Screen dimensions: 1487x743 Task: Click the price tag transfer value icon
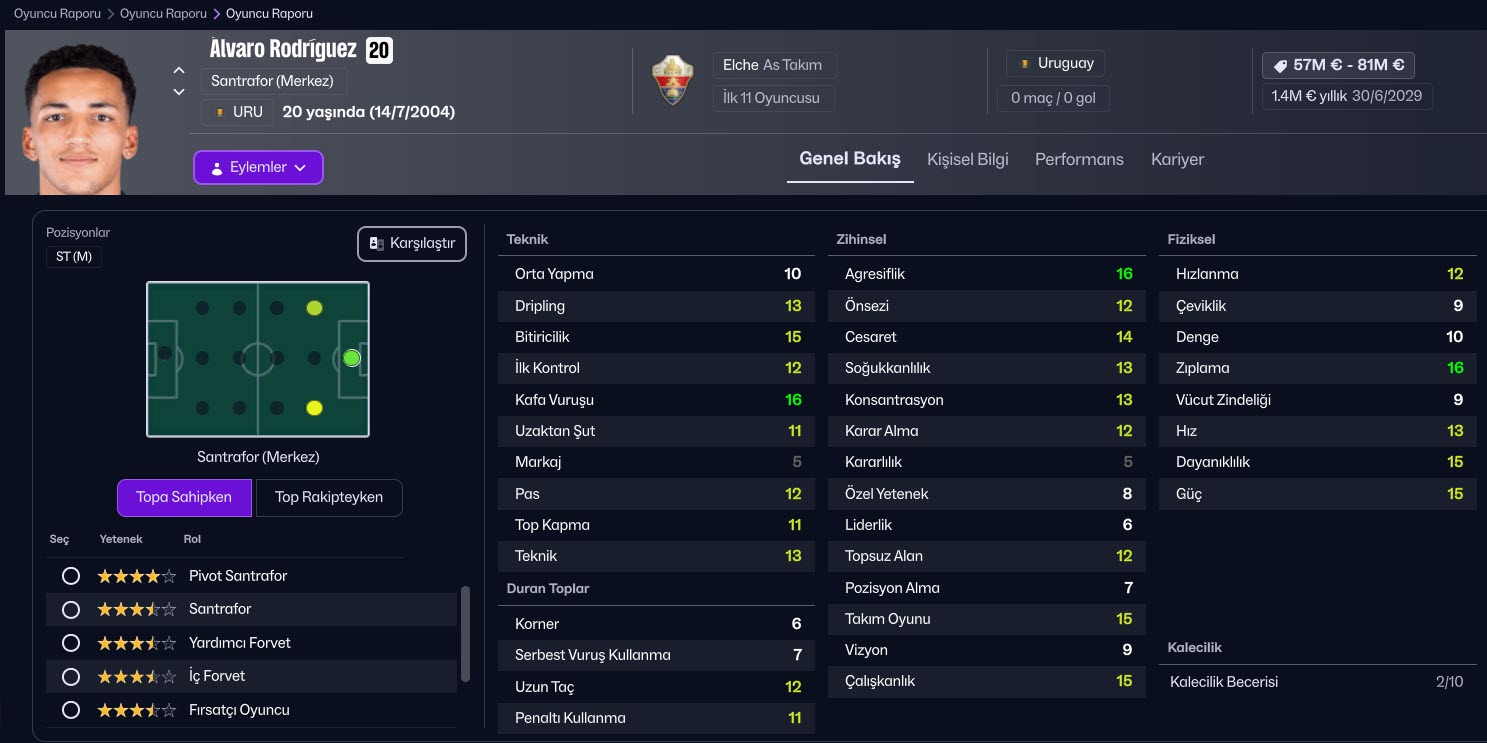point(1279,65)
